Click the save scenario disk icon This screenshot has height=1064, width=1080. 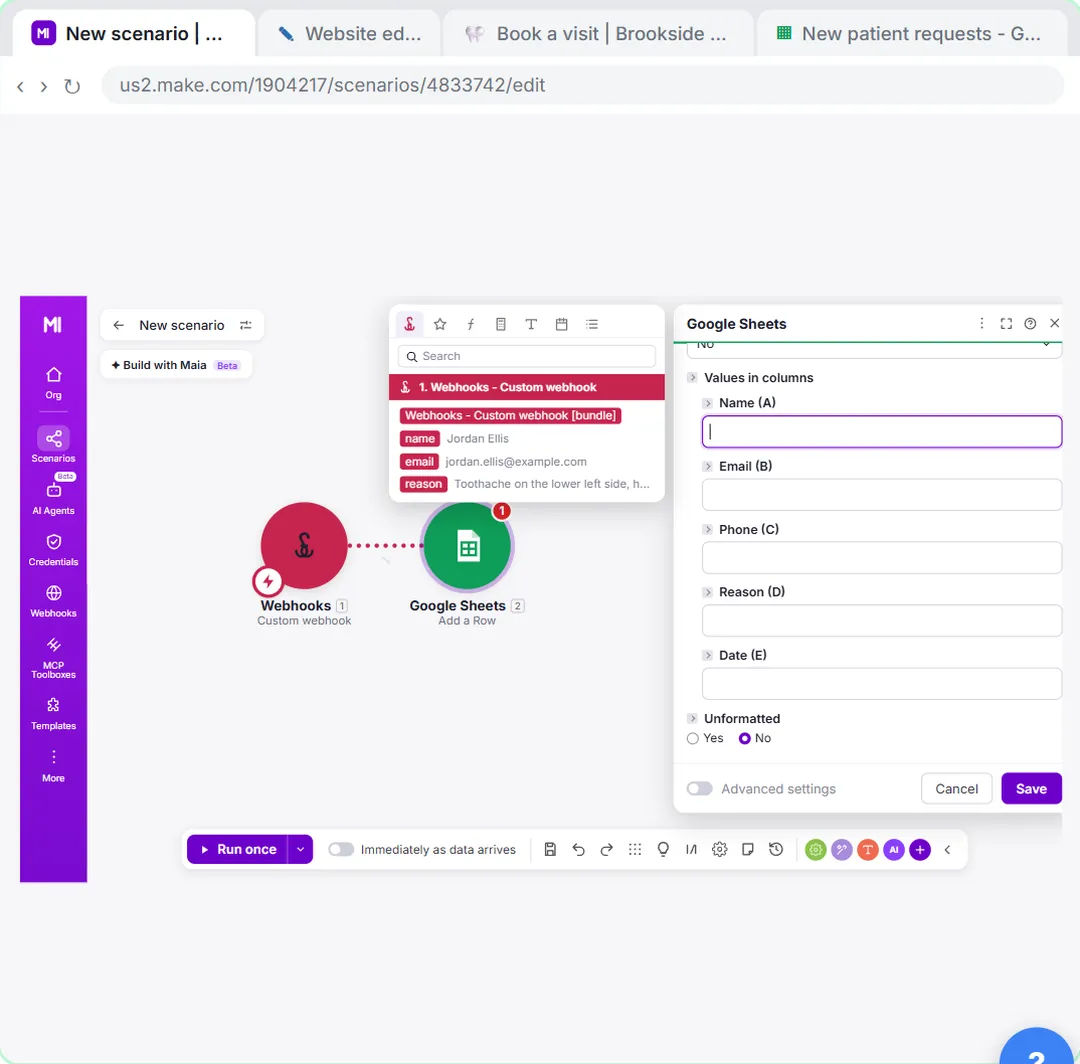click(x=550, y=849)
